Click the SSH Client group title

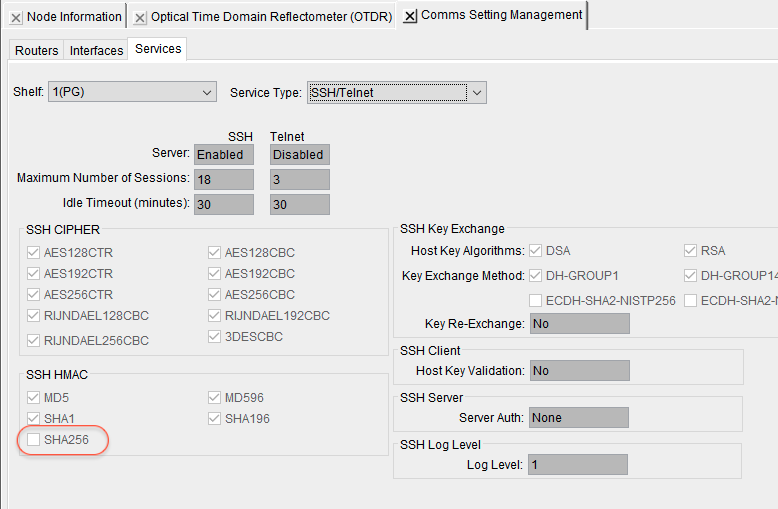point(430,351)
